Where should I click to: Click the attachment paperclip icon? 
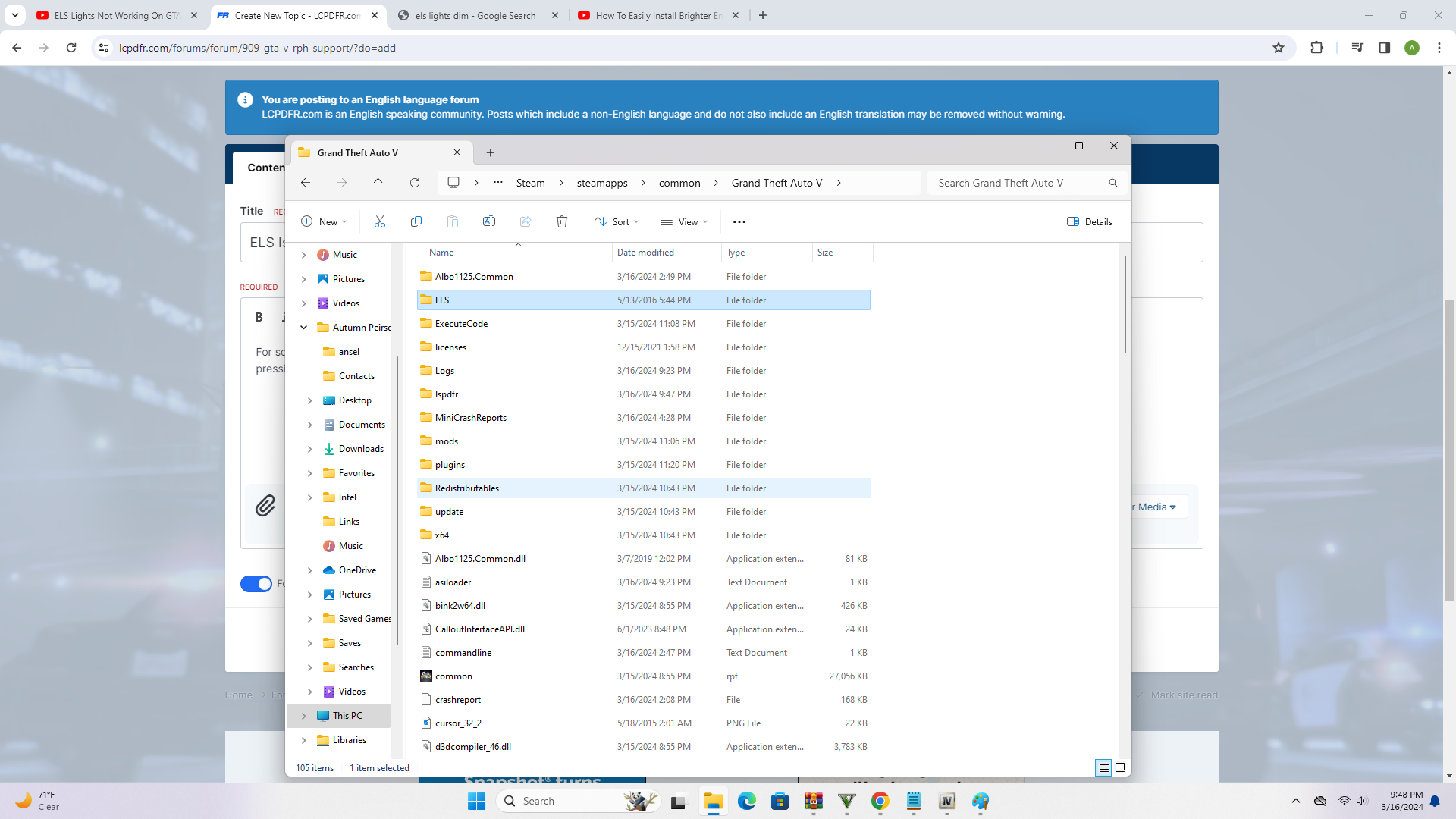click(x=265, y=506)
